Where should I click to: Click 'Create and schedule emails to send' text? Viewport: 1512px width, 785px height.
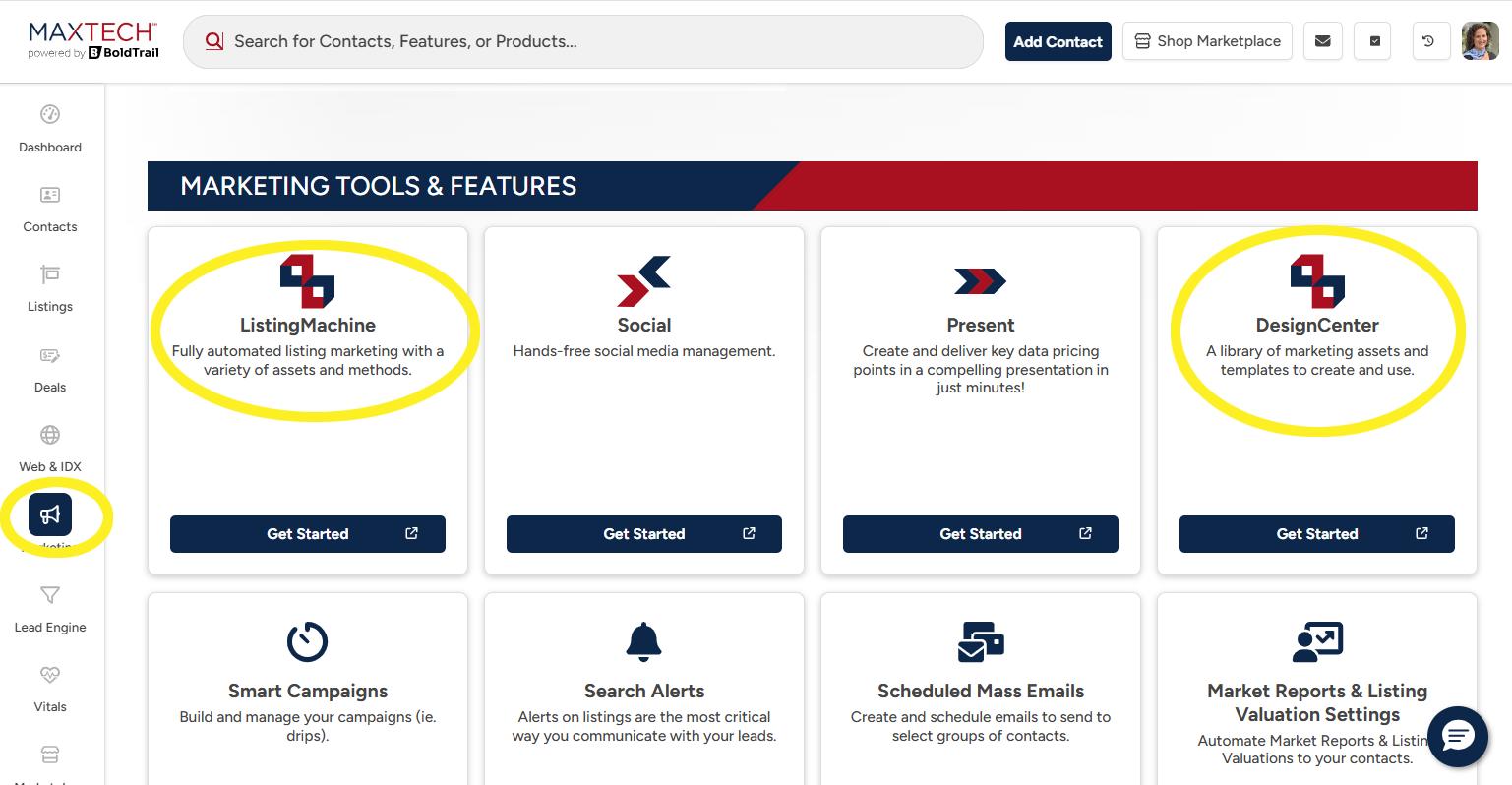[981, 727]
